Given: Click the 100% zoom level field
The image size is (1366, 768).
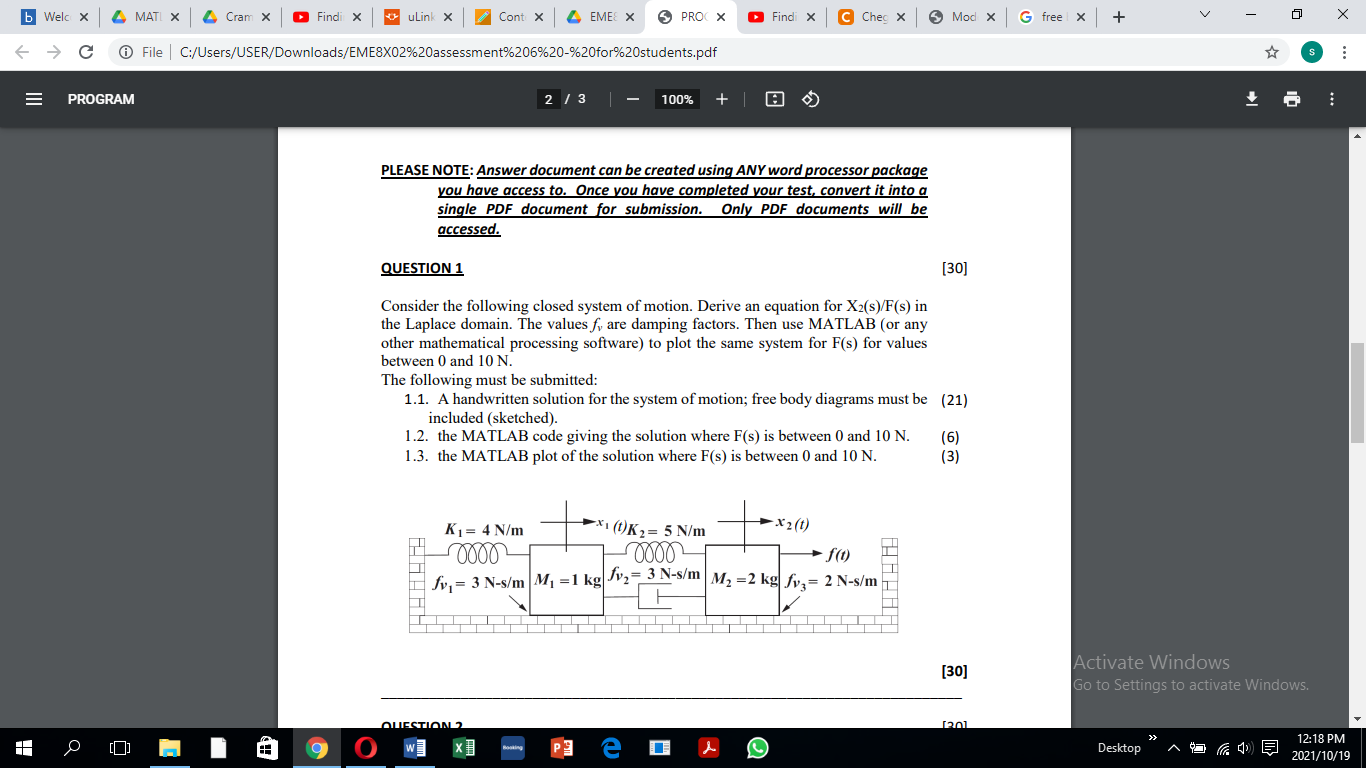Looking at the screenshot, I should point(677,99).
